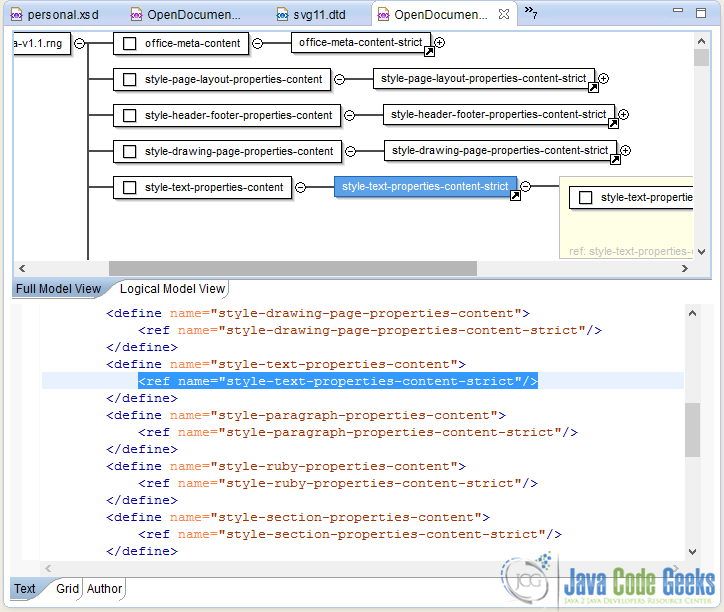This screenshot has height=612, width=724.
Task: Collapse style-header-footer-properties-content node
Action: 350,115
